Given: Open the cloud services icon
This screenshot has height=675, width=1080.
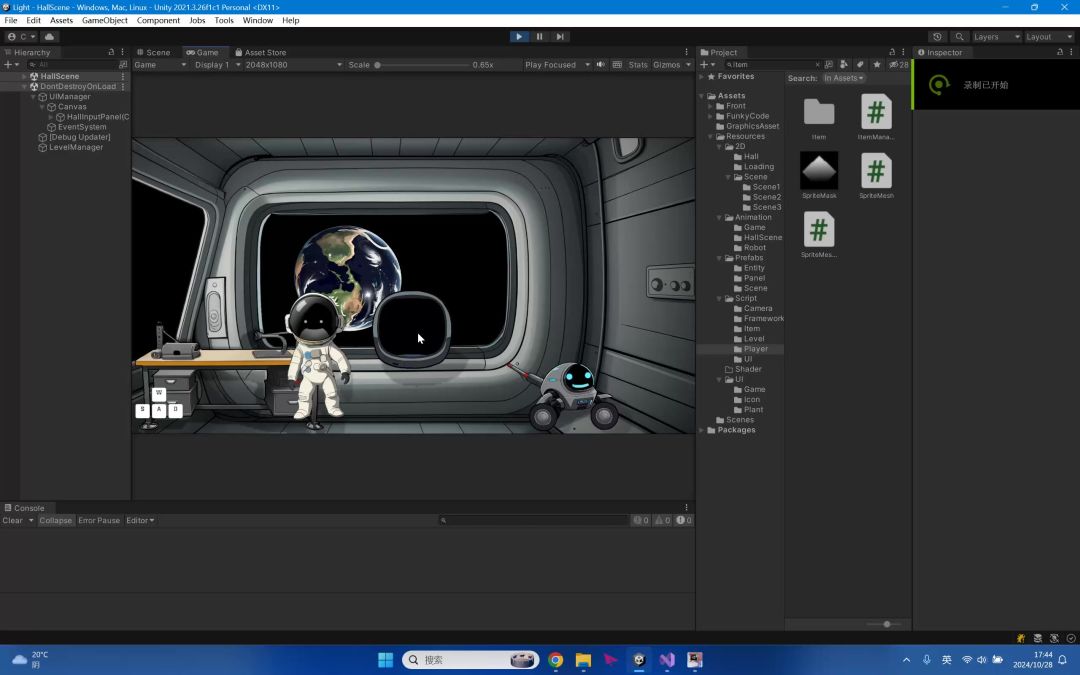Looking at the screenshot, I should (x=49, y=37).
